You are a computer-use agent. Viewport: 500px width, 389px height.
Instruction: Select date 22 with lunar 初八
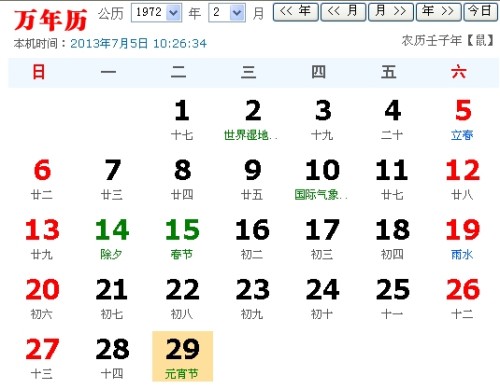[x=182, y=298]
